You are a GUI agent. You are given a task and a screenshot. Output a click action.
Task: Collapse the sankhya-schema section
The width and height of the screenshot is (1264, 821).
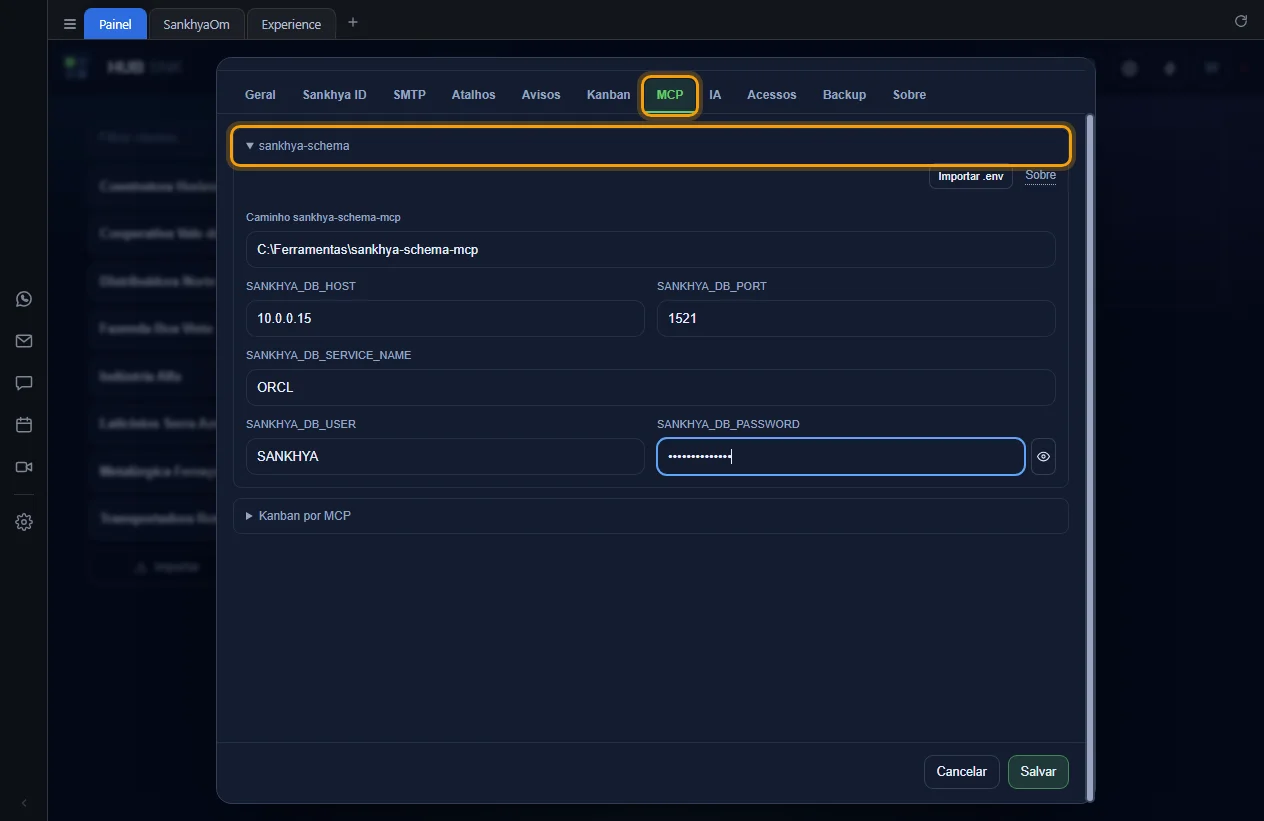point(651,146)
